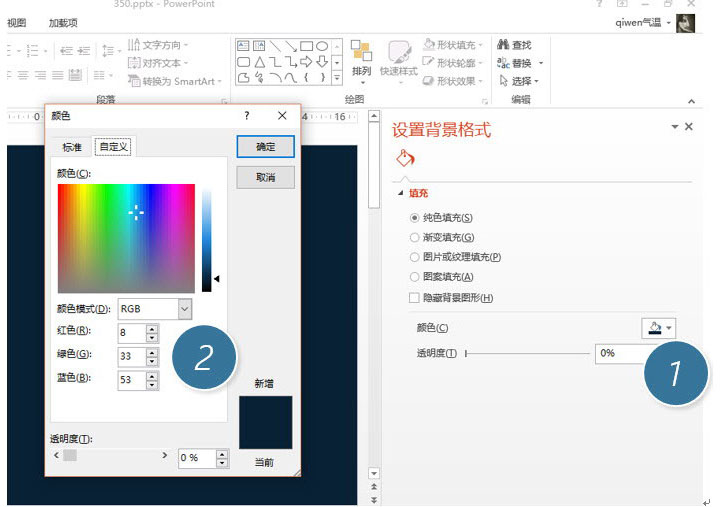
Task: Click the 红色 value input field
Action: [131, 333]
